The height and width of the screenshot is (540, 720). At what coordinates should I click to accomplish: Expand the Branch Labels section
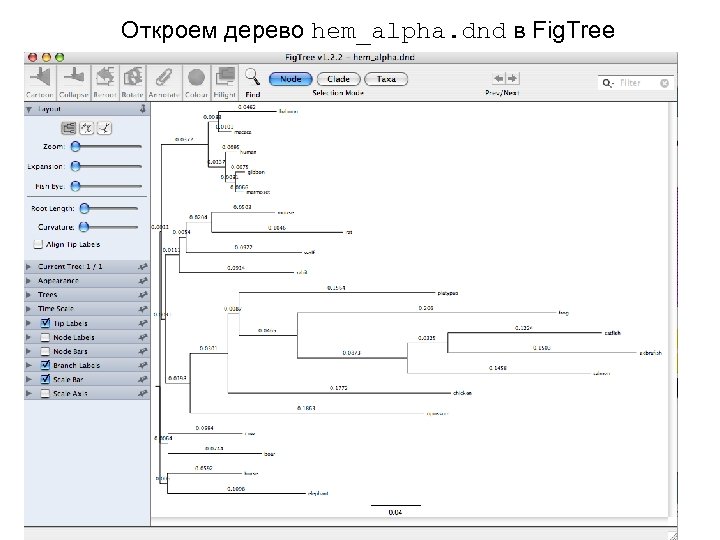(x=28, y=366)
